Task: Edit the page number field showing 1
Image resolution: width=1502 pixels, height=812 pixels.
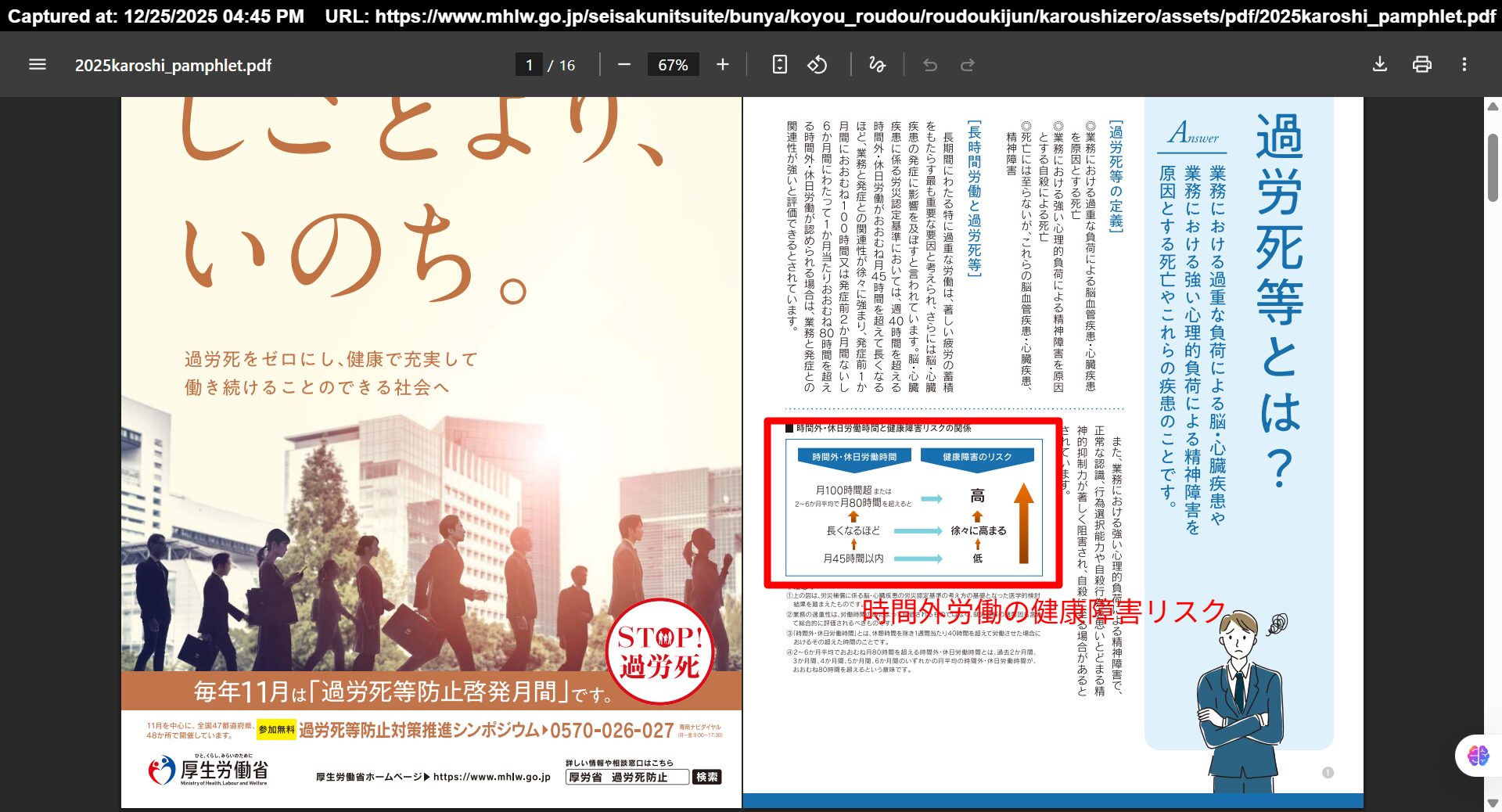Action: pyautogui.click(x=529, y=65)
